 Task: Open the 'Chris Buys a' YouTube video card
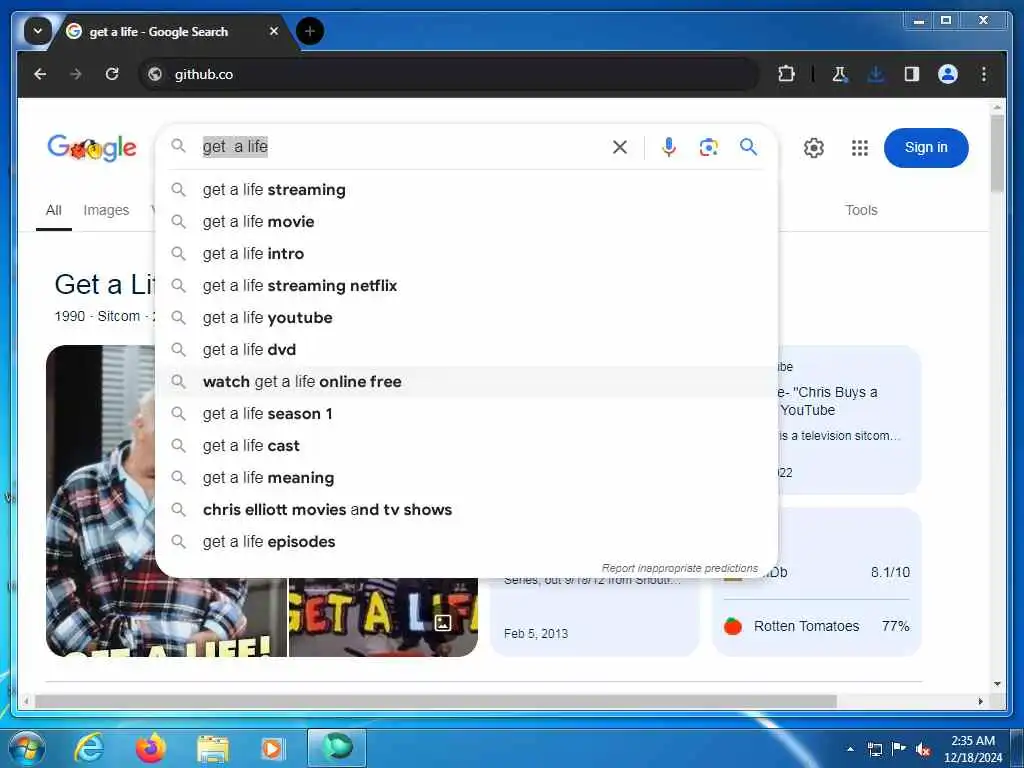tap(849, 419)
